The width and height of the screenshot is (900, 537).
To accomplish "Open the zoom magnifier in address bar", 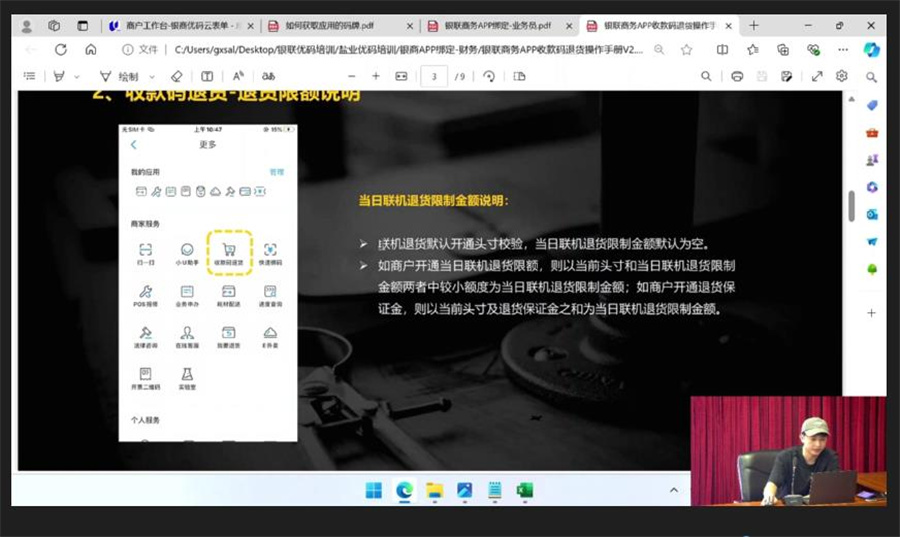I will (660, 49).
